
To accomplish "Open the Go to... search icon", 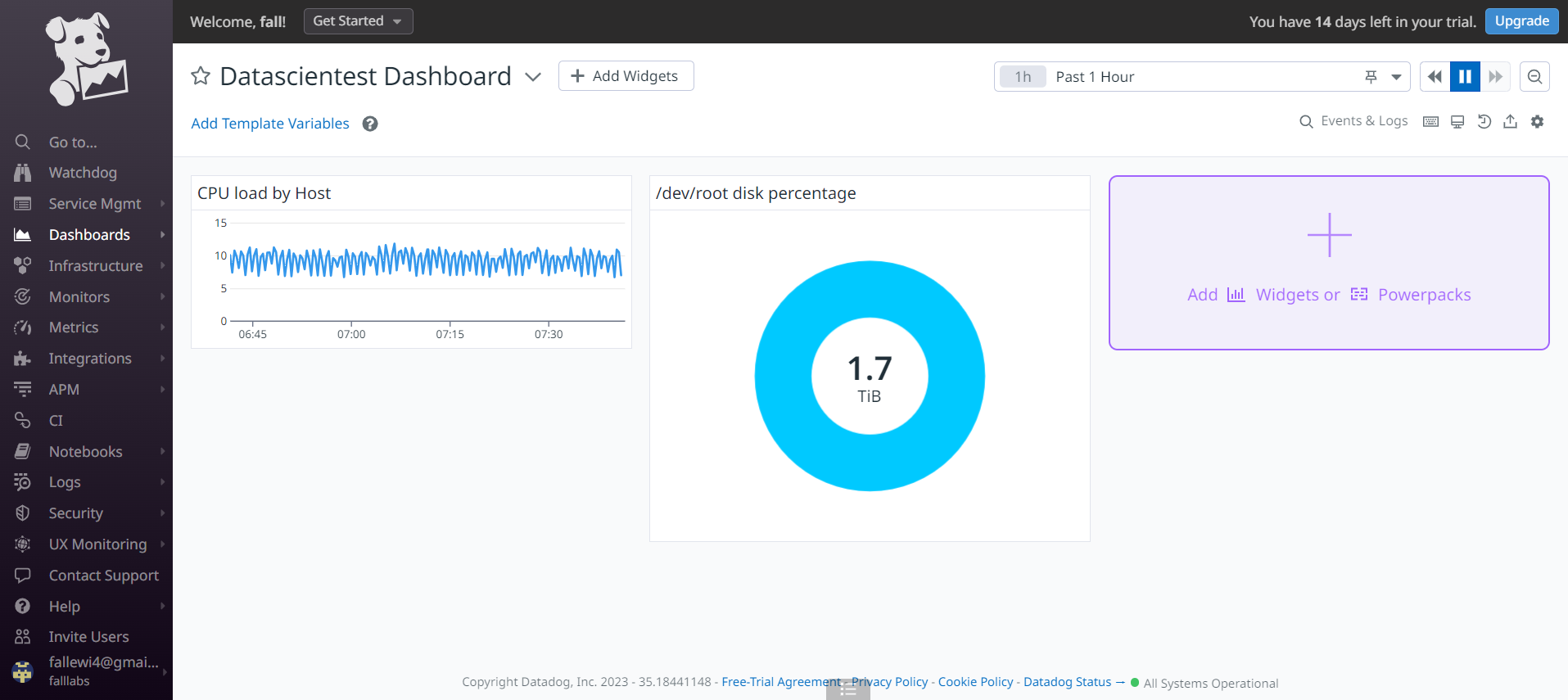I will (23, 142).
